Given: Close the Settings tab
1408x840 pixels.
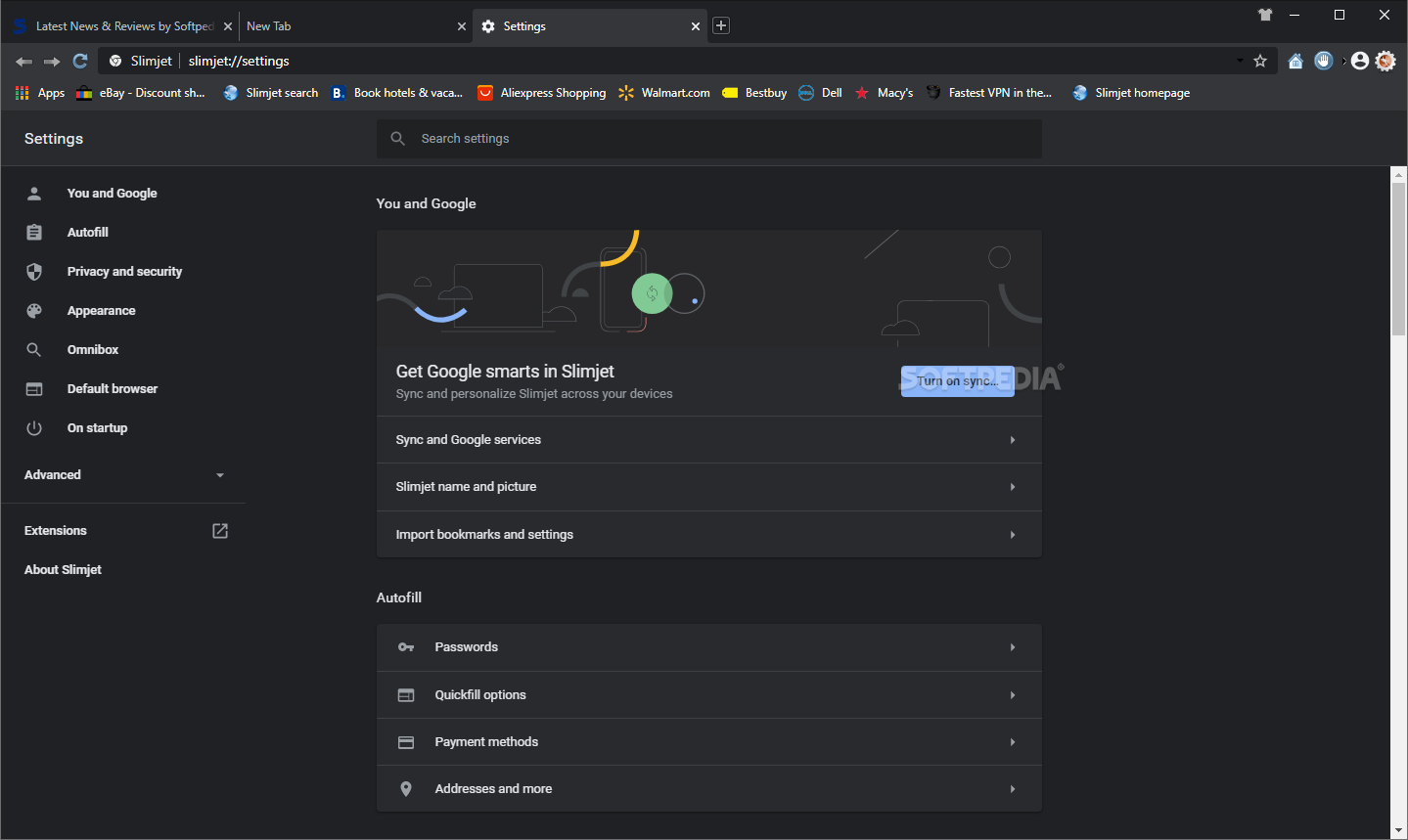Looking at the screenshot, I should pos(696,26).
